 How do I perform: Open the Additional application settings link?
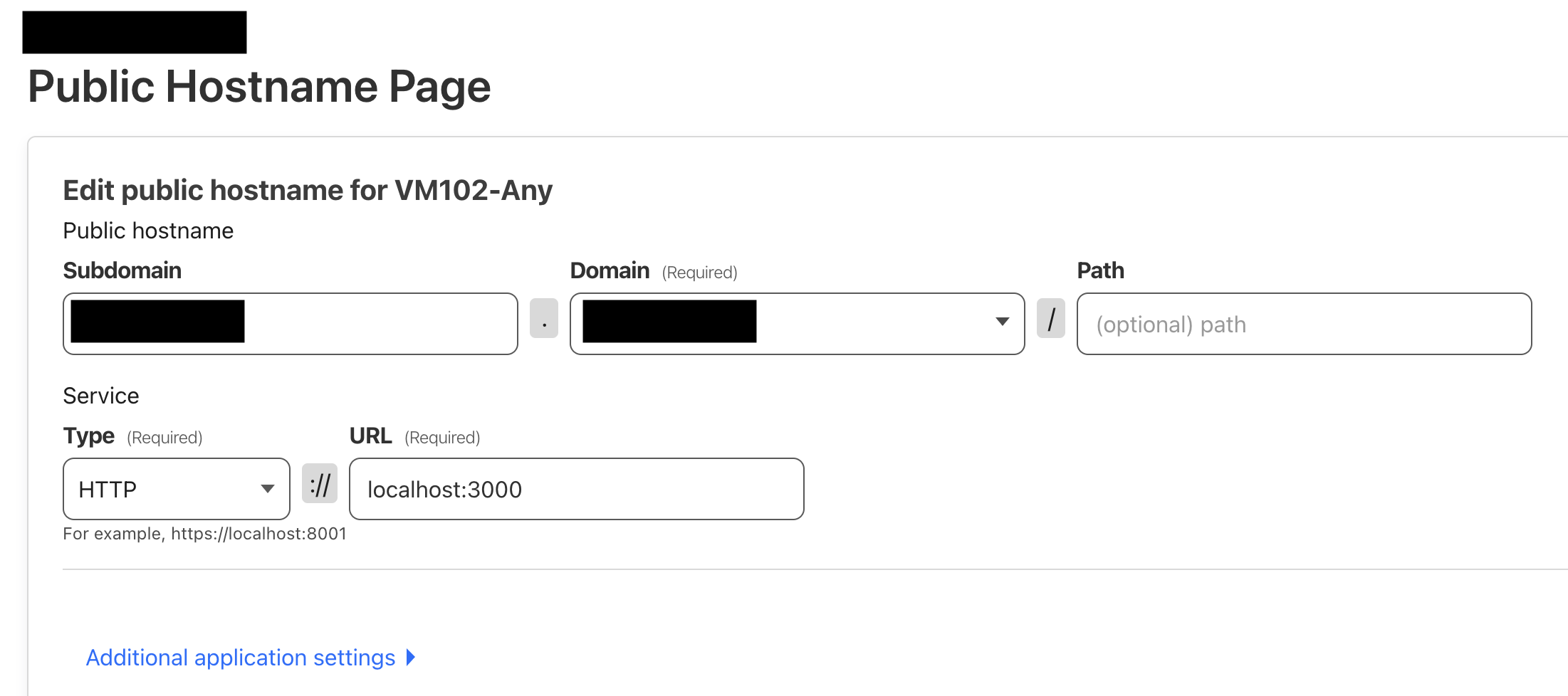pyautogui.click(x=241, y=658)
